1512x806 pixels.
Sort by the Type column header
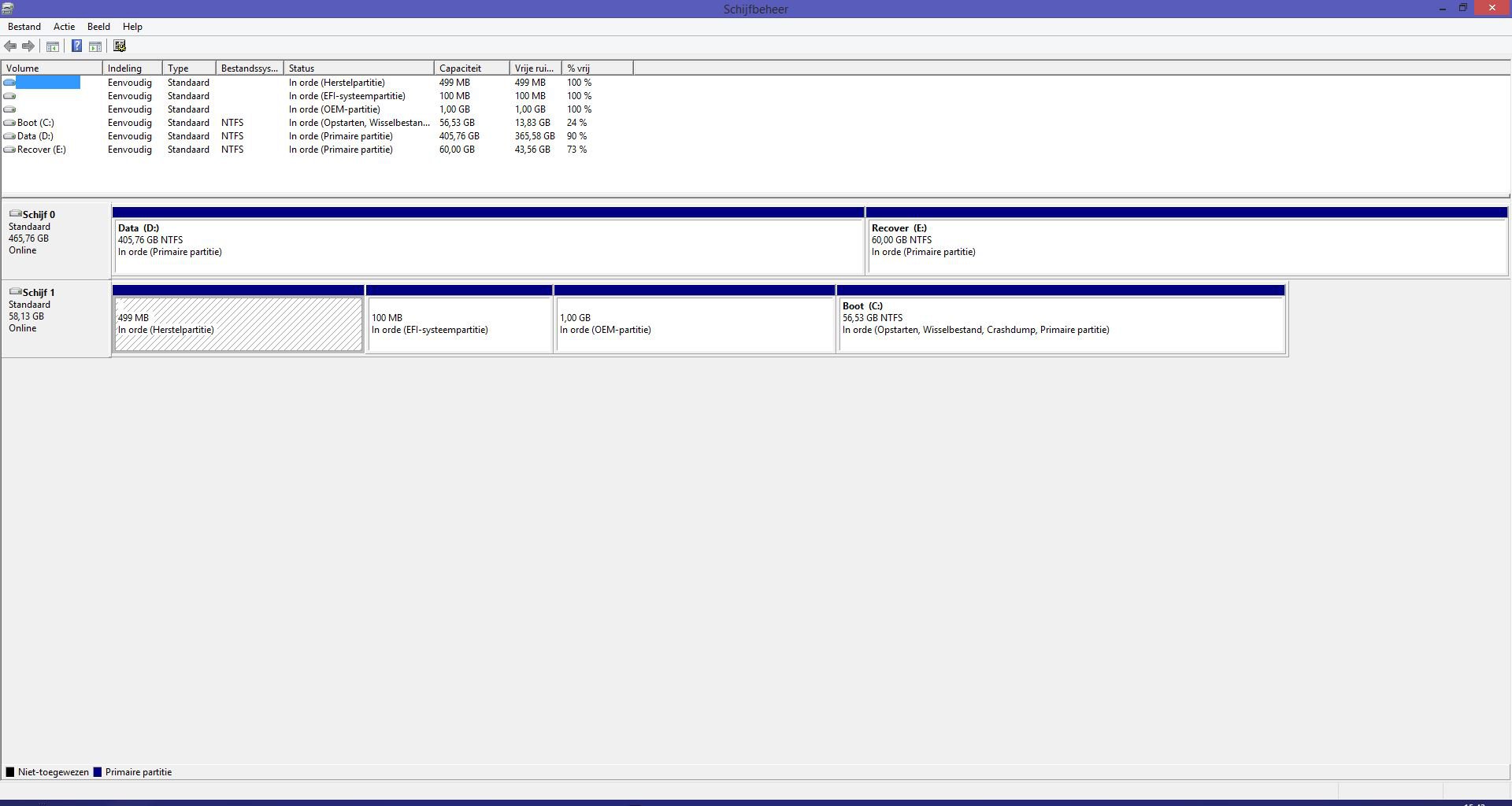(x=189, y=68)
